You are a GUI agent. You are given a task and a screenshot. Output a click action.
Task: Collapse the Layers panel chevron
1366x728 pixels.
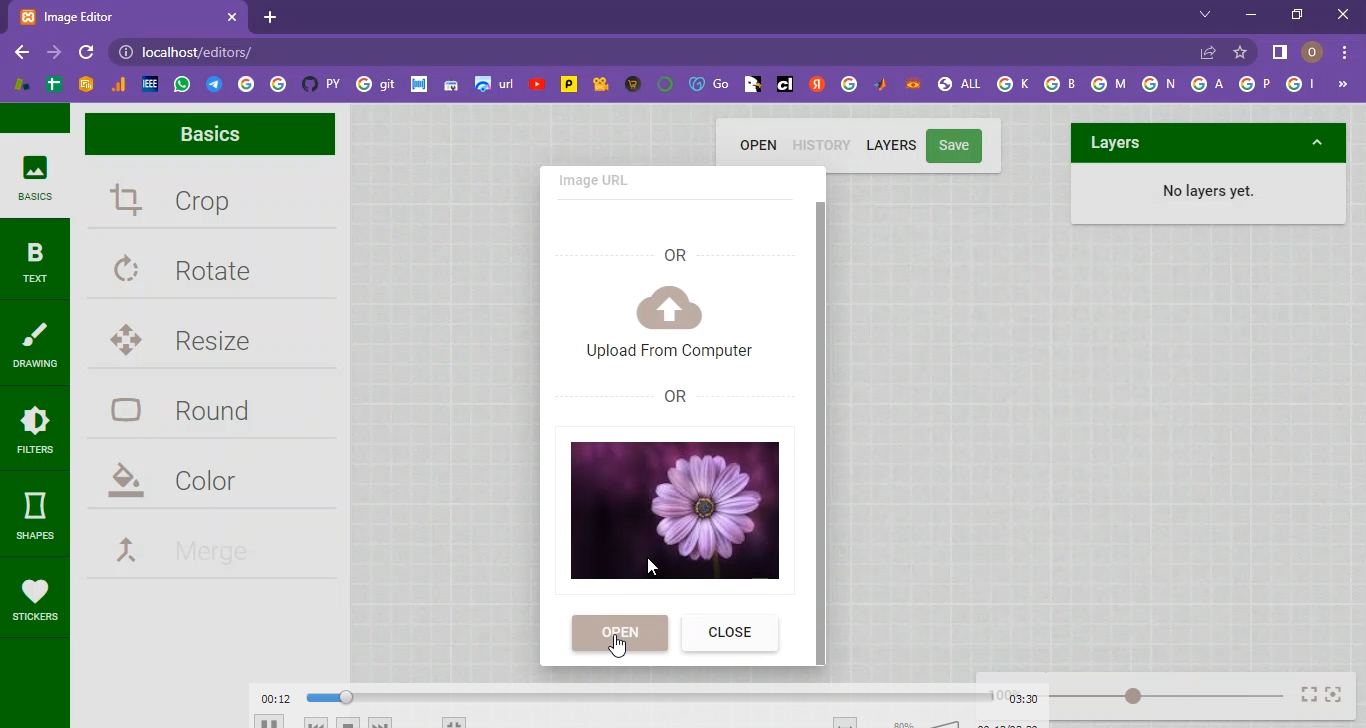(1317, 143)
